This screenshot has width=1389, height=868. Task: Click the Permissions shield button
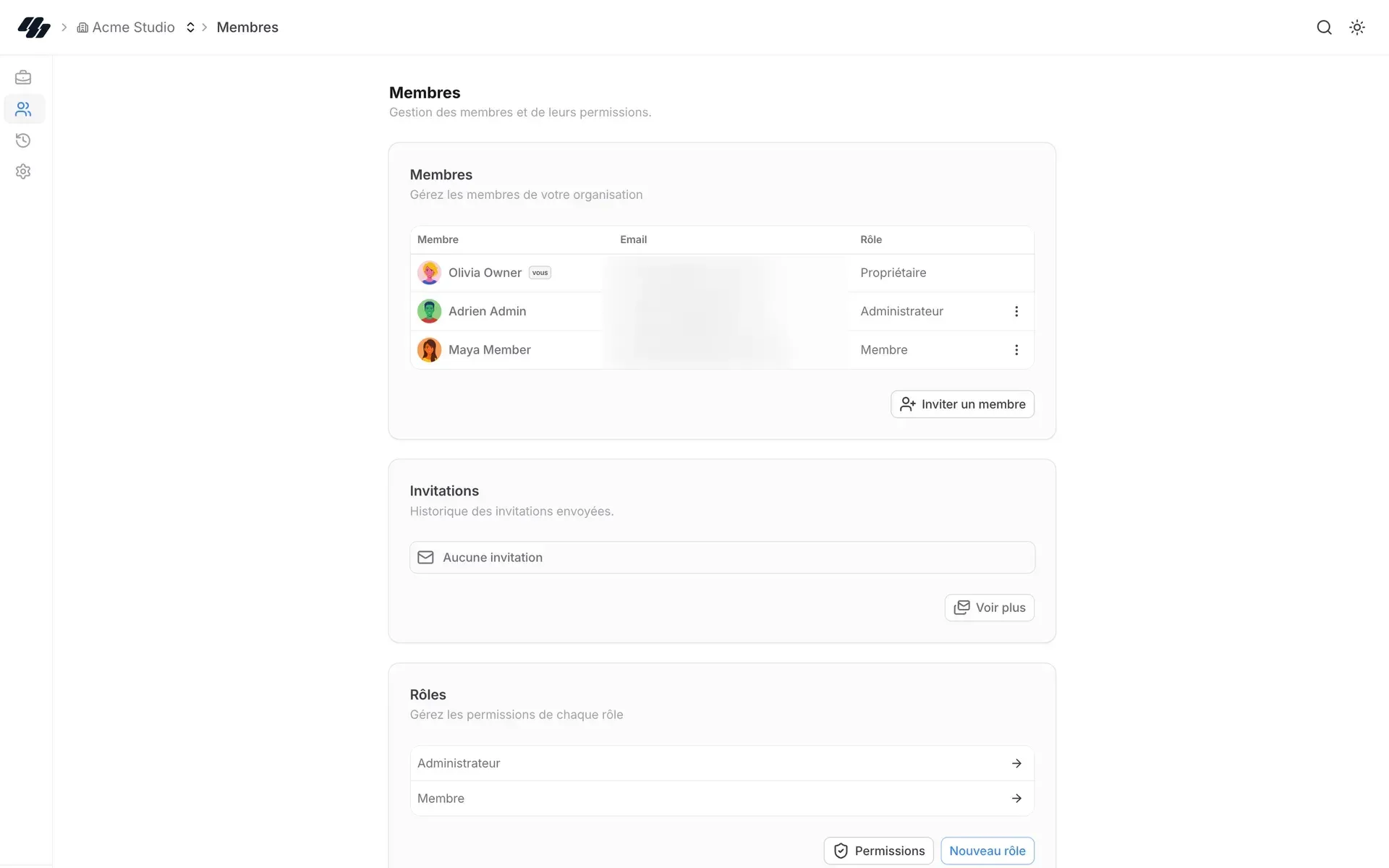[878, 851]
